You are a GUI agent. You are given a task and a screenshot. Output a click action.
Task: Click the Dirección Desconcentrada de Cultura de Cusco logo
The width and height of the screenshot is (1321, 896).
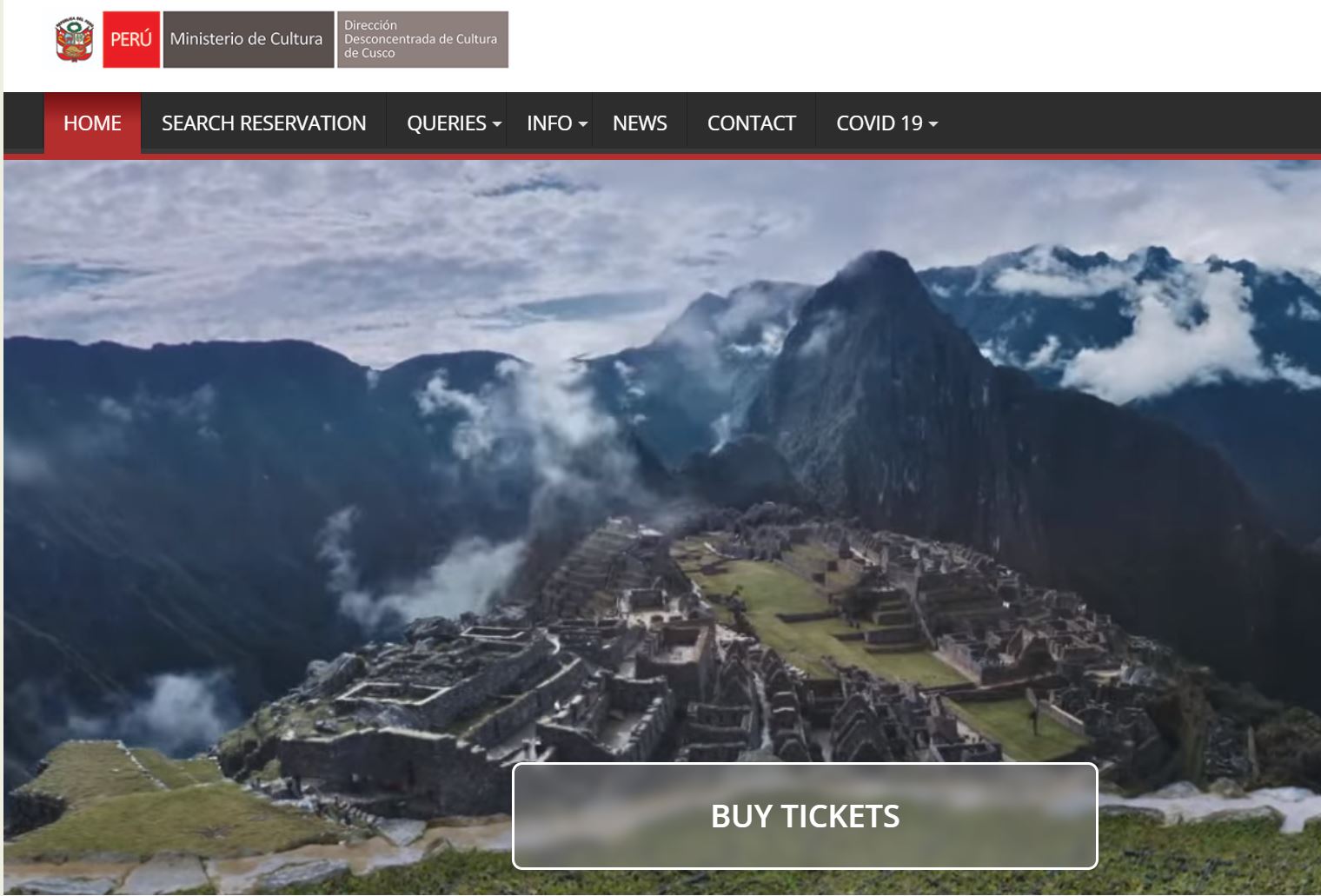(422, 39)
